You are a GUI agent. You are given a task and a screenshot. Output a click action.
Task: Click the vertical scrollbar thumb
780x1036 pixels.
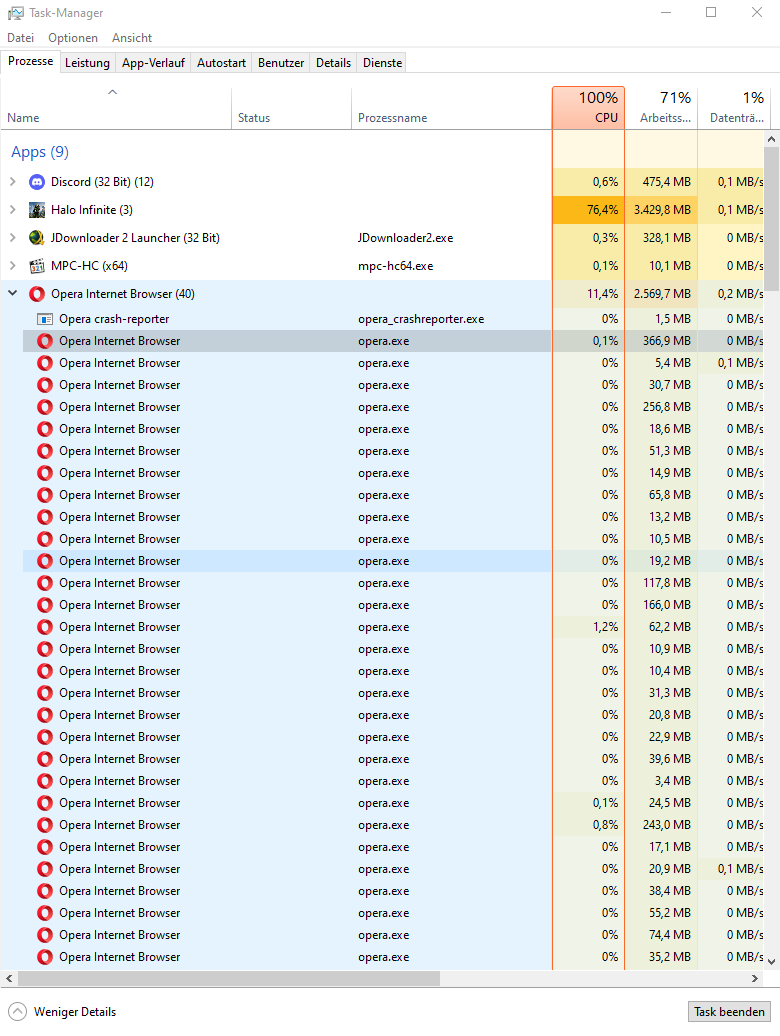tap(771, 219)
